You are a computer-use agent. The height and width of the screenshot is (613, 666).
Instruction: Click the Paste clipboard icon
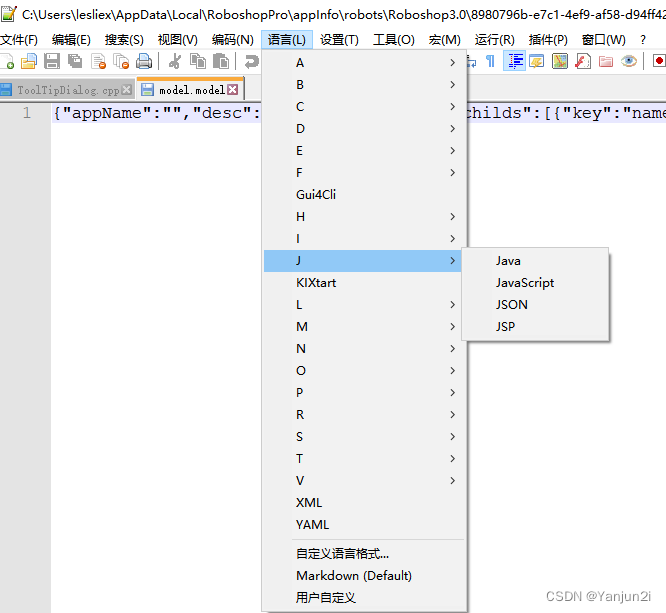click(x=221, y=61)
